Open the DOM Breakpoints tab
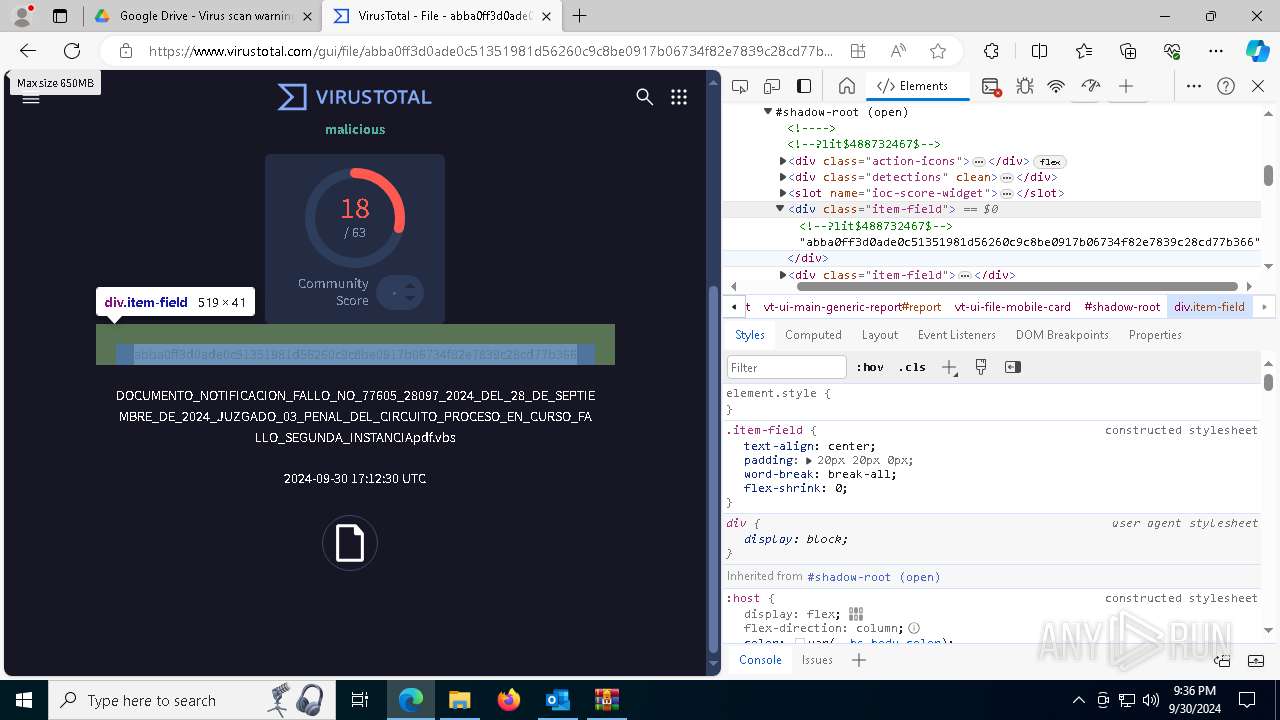Viewport: 1280px width, 720px height. (1062, 335)
